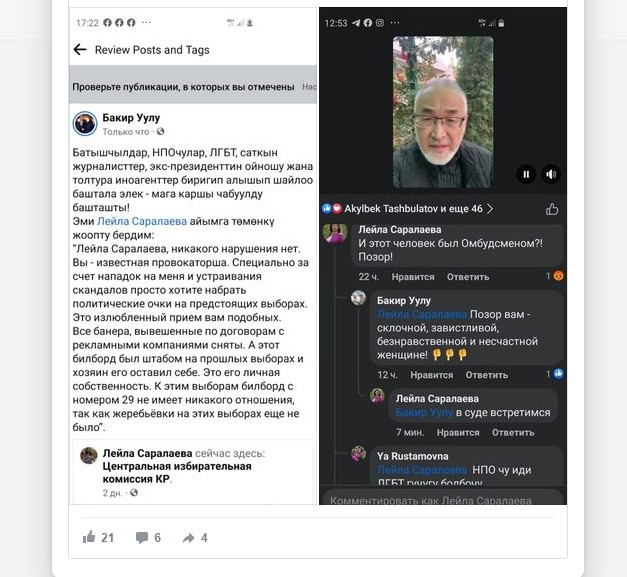This screenshot has height=577, width=627.
Task: Expand reactions list via chevron after 'еще 46'
Action: pyautogui.click(x=490, y=209)
